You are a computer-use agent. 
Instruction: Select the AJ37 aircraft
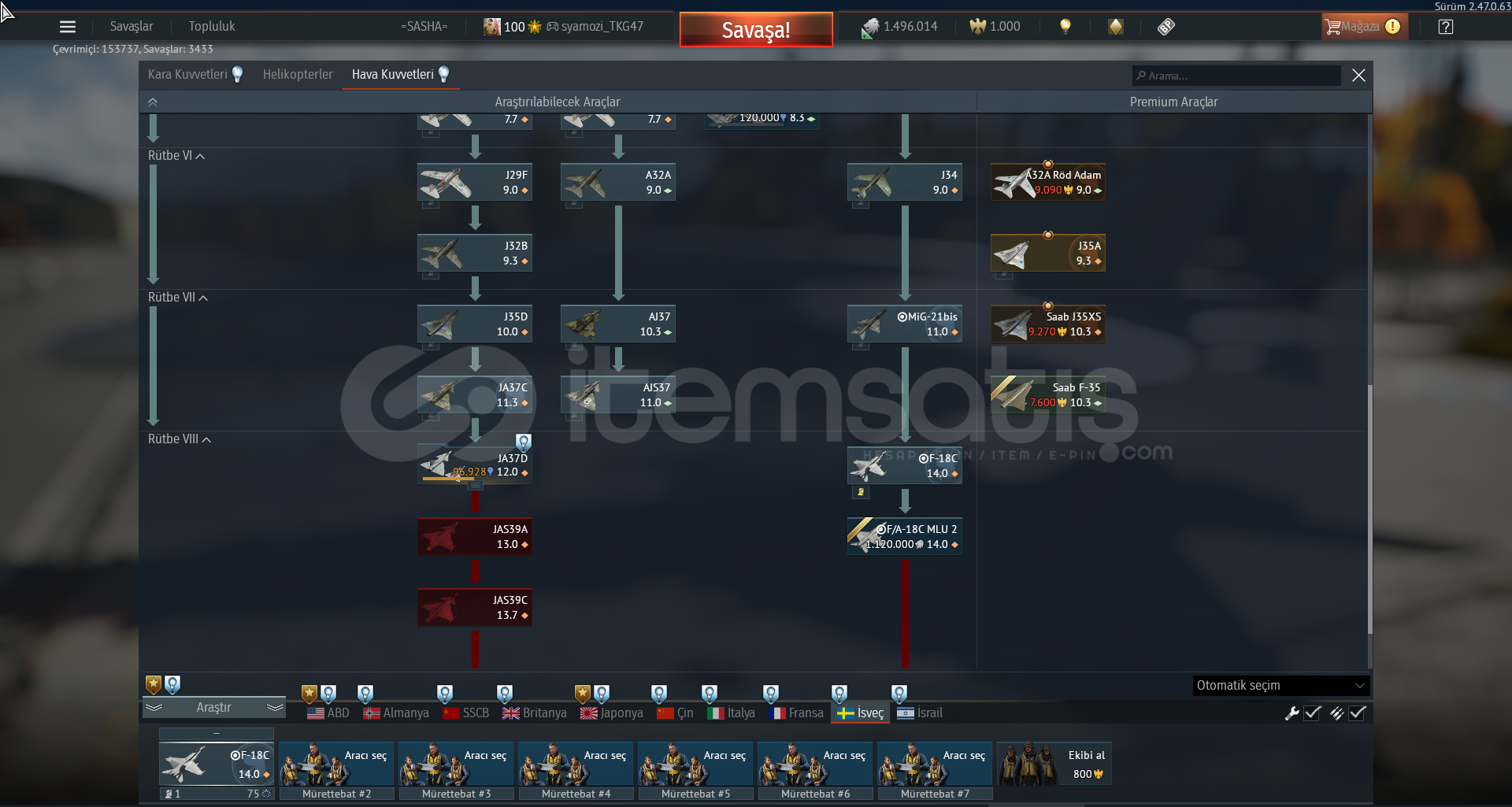[x=618, y=324]
